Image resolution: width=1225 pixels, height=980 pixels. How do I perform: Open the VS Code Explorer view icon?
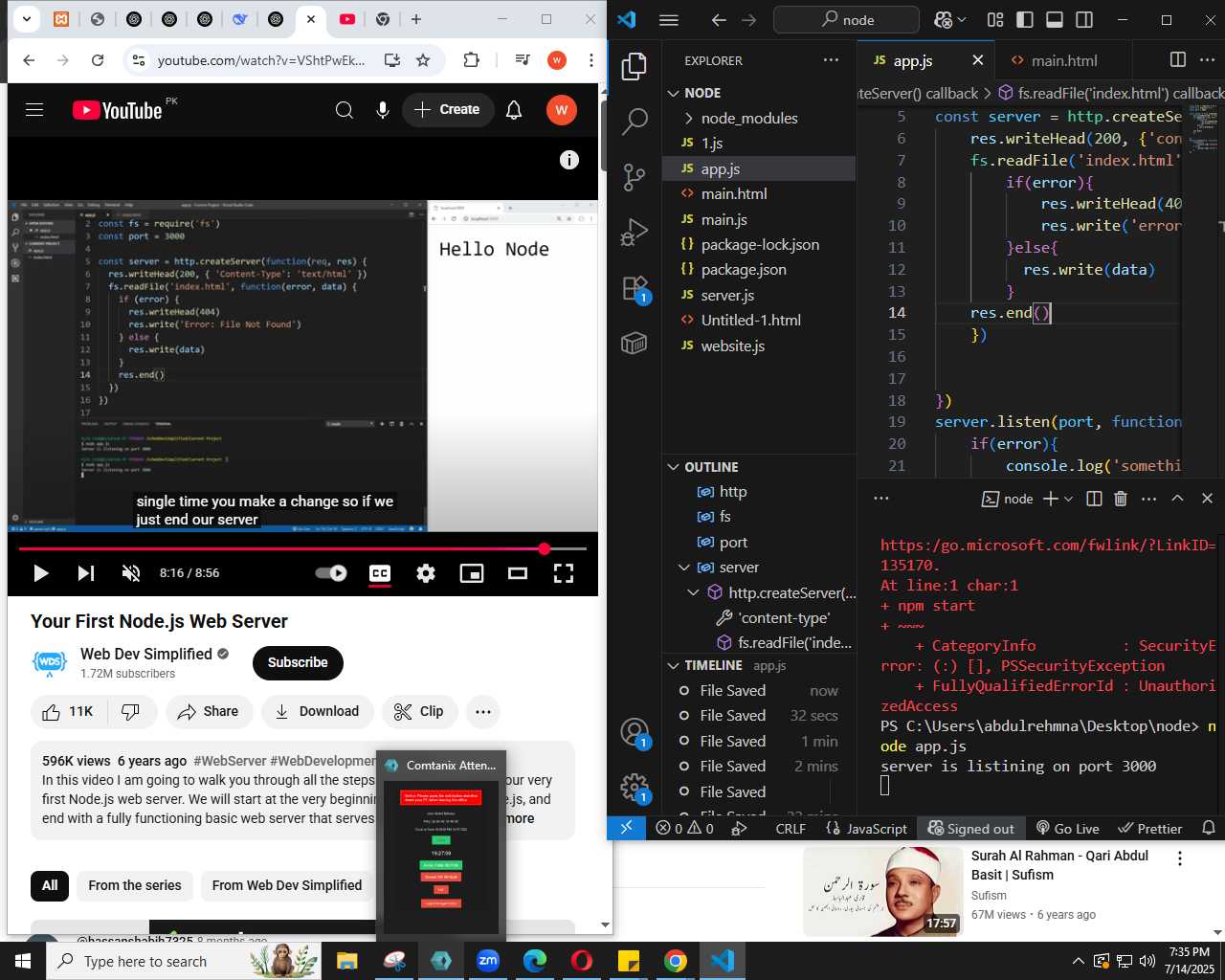[634, 66]
